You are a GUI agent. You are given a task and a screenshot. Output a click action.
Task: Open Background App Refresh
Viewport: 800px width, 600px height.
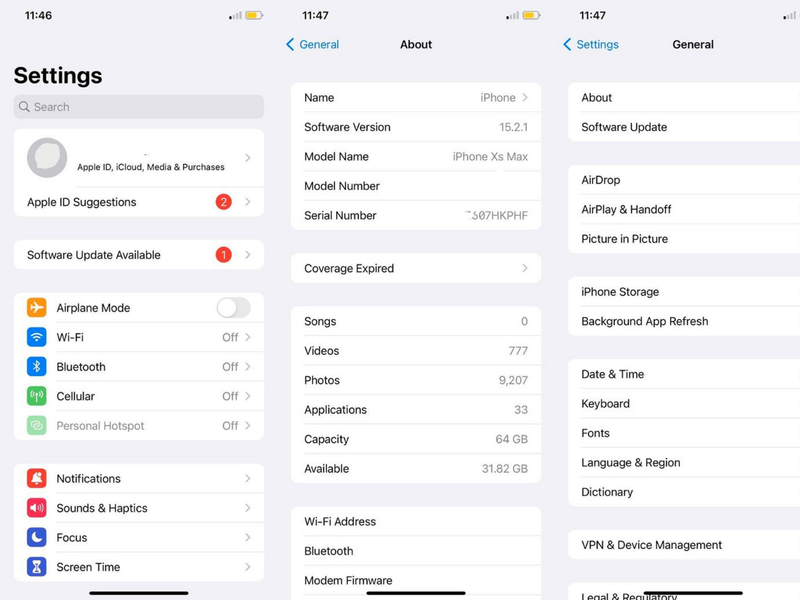pyautogui.click(x=684, y=321)
